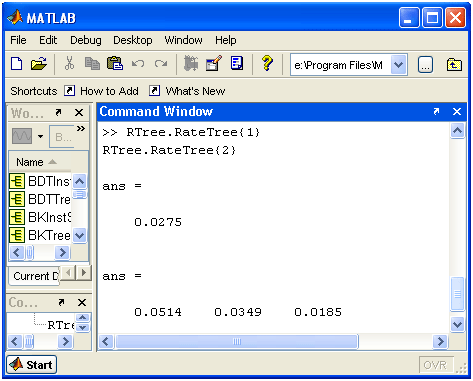Click Command Window scroll right arrow

click(440, 342)
